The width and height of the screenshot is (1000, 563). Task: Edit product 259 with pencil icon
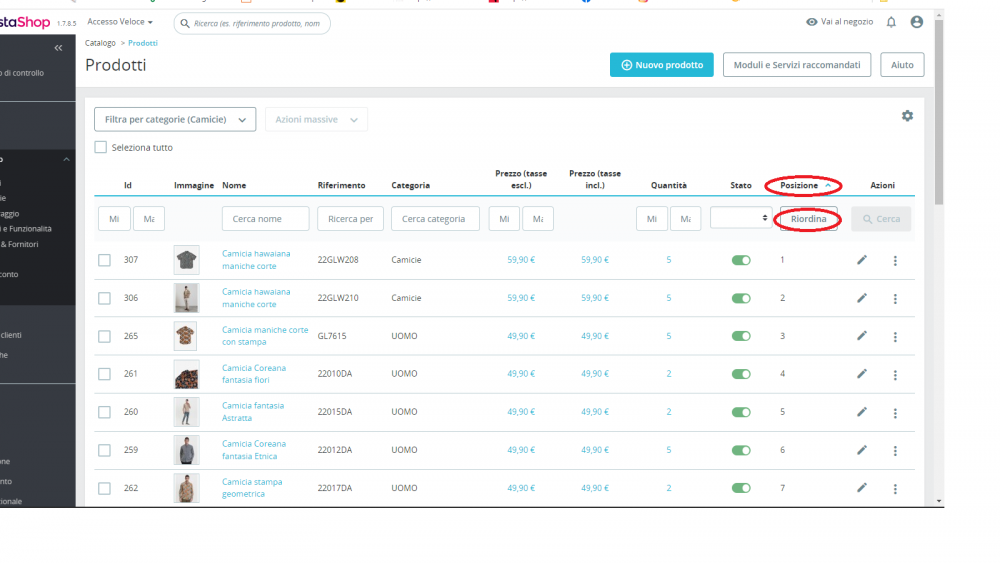tap(862, 450)
